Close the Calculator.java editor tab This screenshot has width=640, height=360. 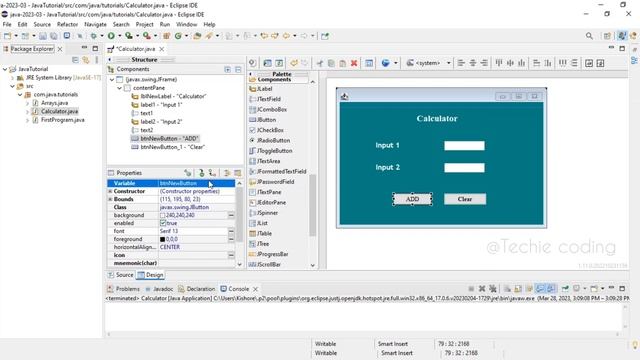coord(162,49)
